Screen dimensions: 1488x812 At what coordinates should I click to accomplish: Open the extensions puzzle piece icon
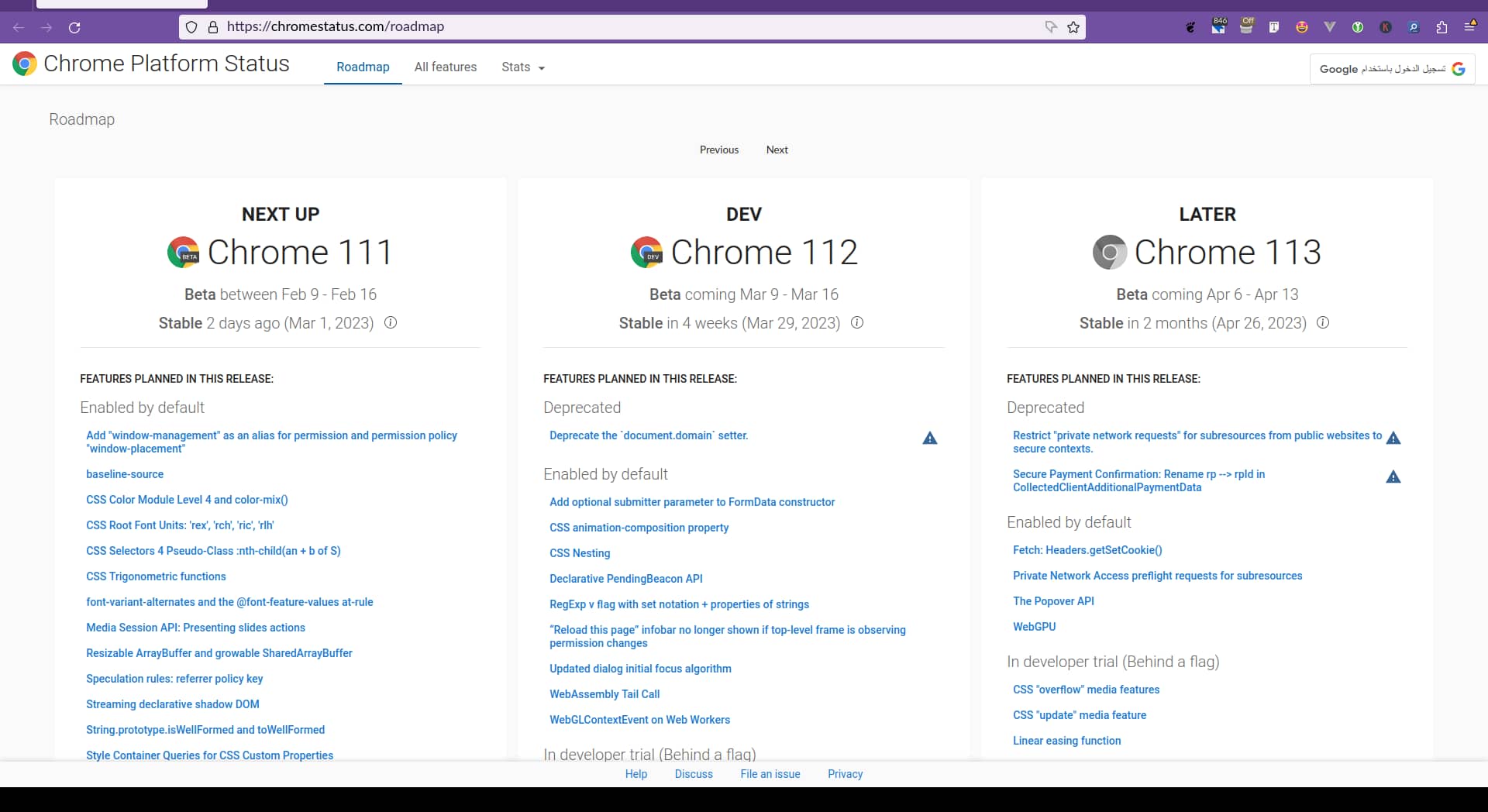pos(1441,27)
